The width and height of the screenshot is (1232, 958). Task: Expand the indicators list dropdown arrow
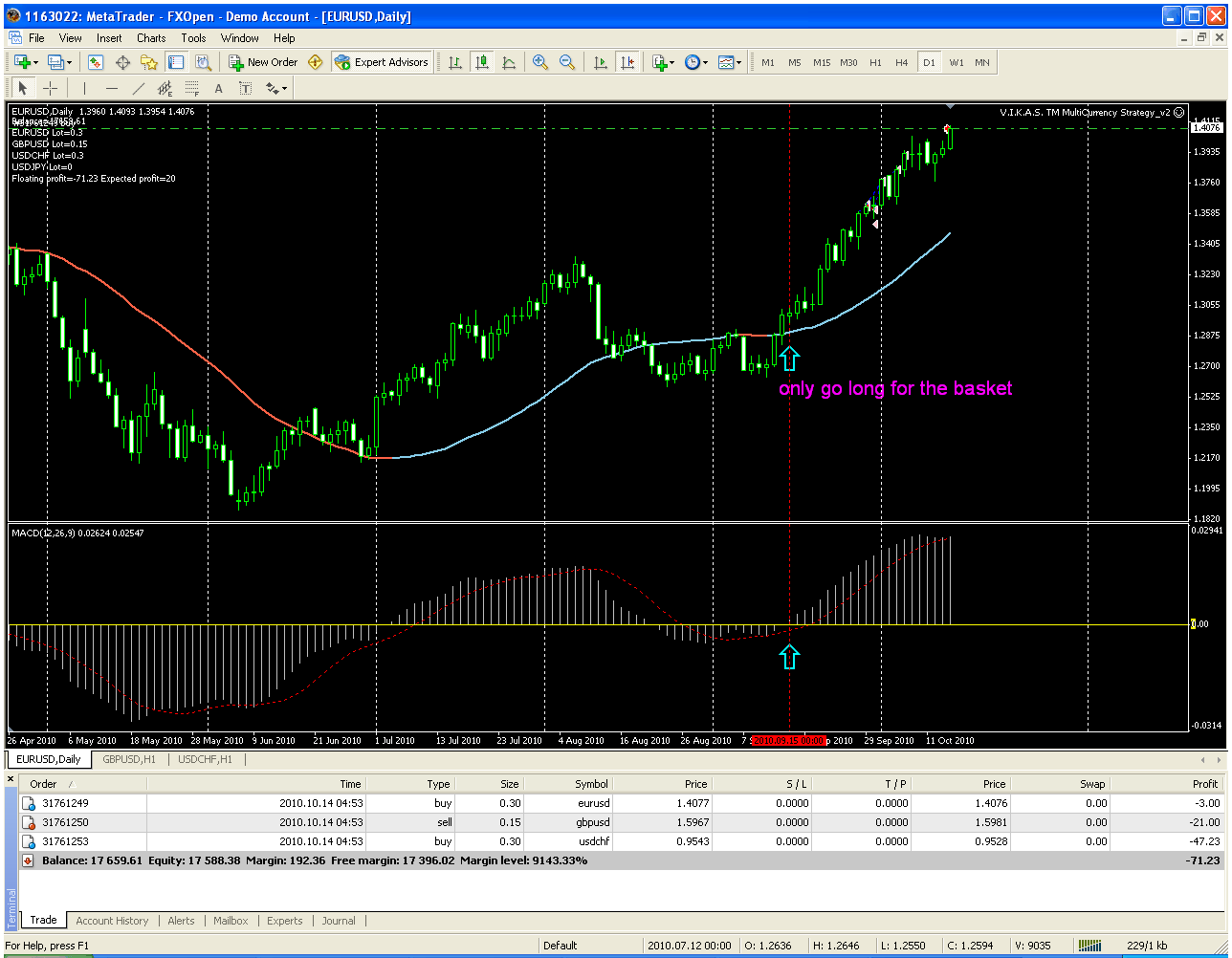pyautogui.click(x=672, y=62)
